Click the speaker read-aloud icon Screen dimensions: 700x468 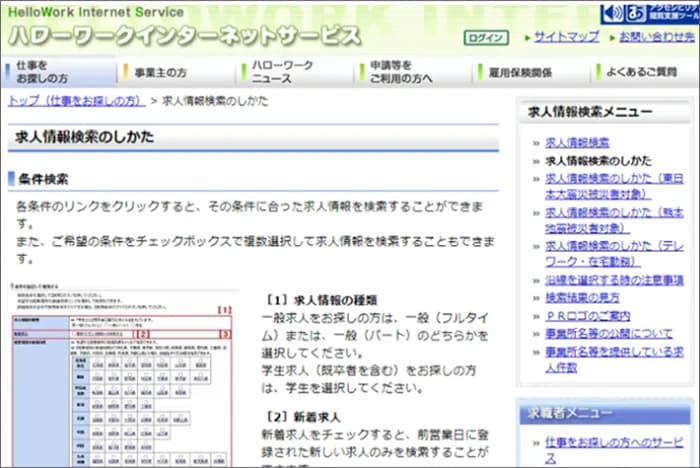point(612,13)
